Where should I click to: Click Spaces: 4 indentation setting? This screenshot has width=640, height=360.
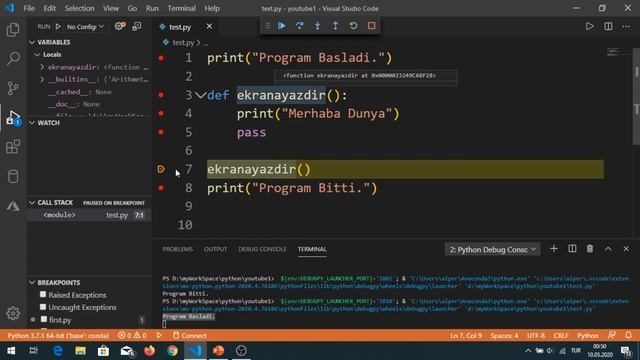pos(504,336)
